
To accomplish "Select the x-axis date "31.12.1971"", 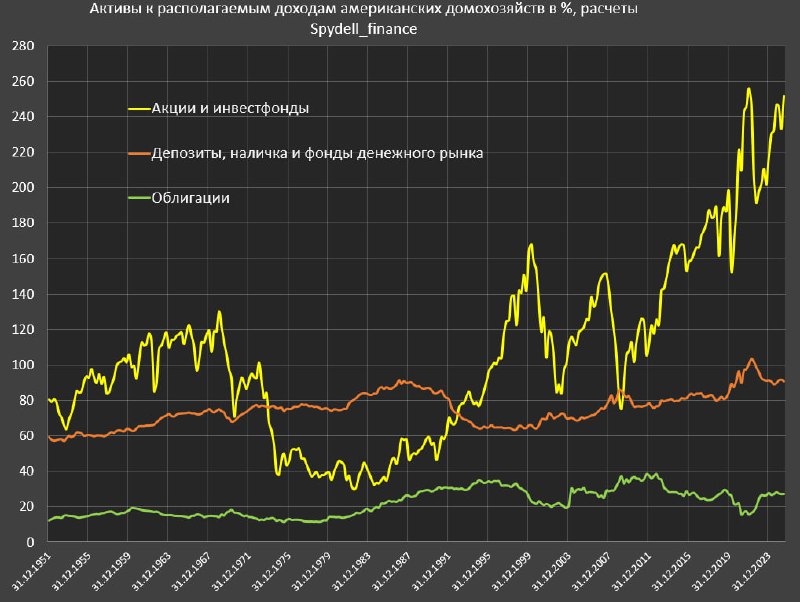I will (231, 571).
